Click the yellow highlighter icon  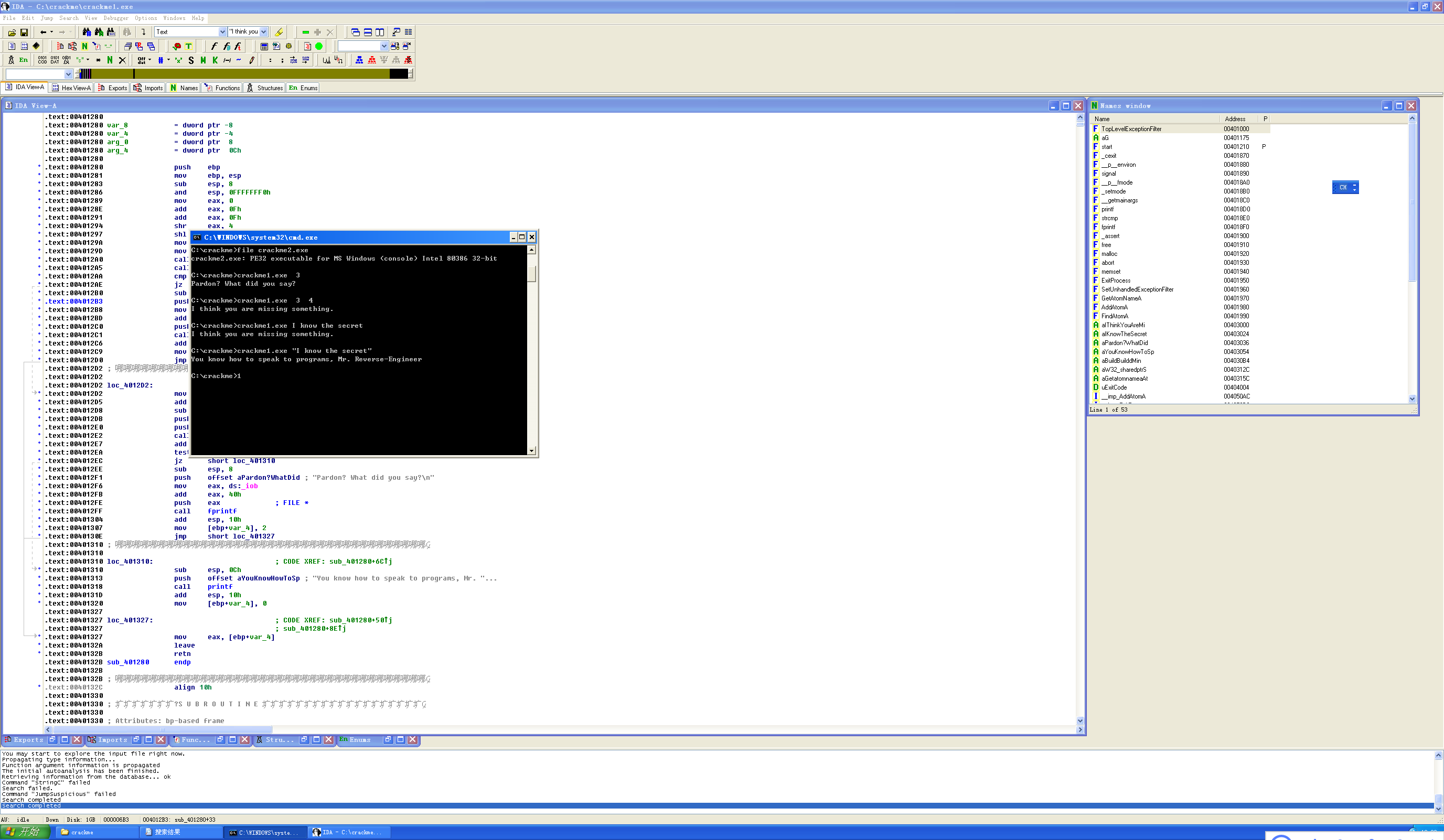(279, 32)
